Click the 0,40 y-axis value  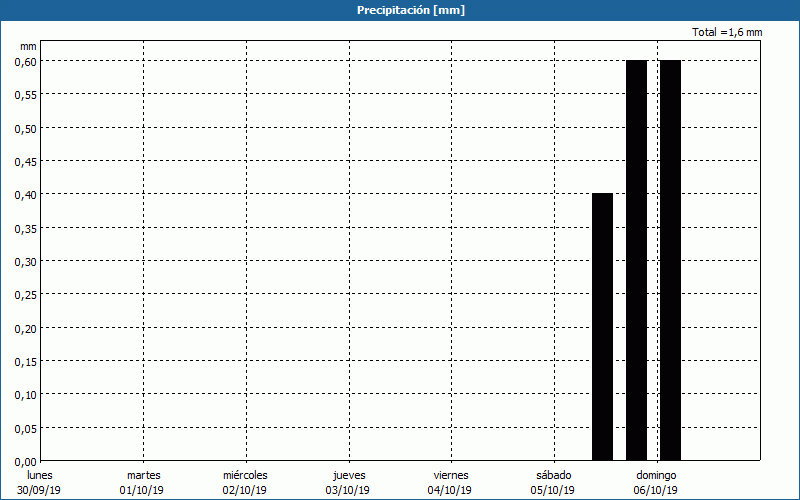point(26,195)
